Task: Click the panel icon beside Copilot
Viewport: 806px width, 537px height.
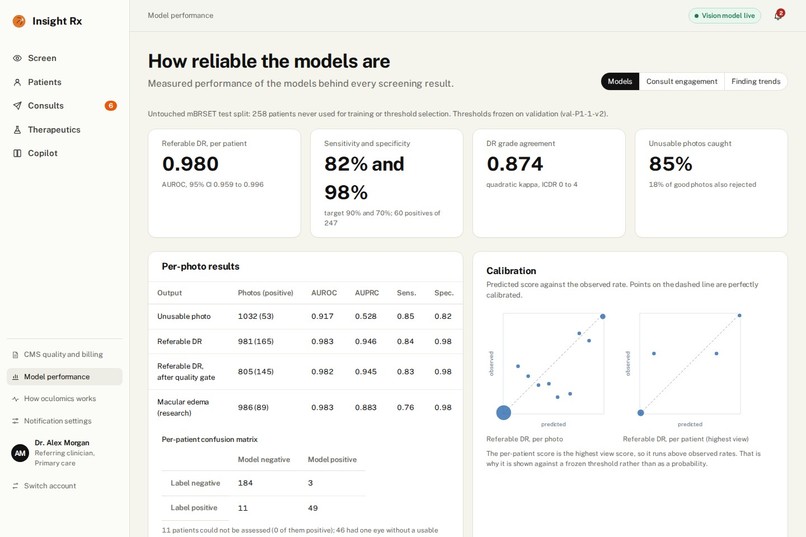Action: (17, 153)
